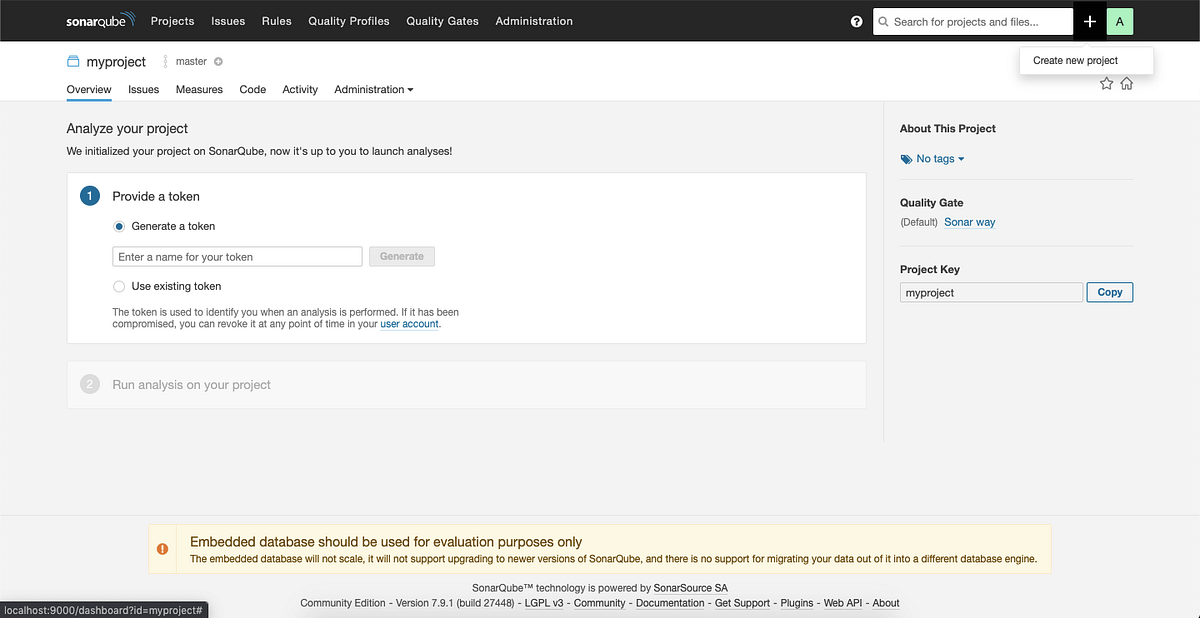Copy the project key with the Copy button
Image resolution: width=1200 pixels, height=618 pixels.
tap(1109, 292)
